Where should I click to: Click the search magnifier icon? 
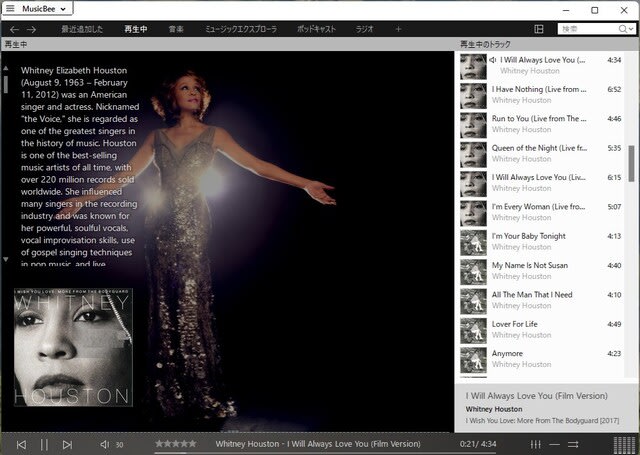click(x=622, y=29)
